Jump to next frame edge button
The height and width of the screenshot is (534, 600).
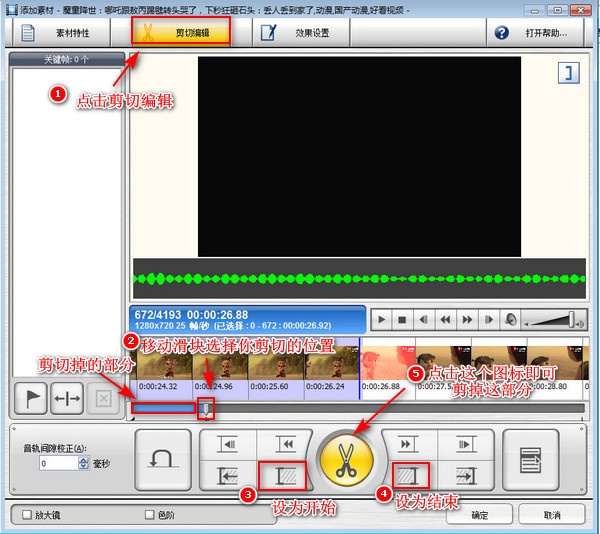pos(466,444)
